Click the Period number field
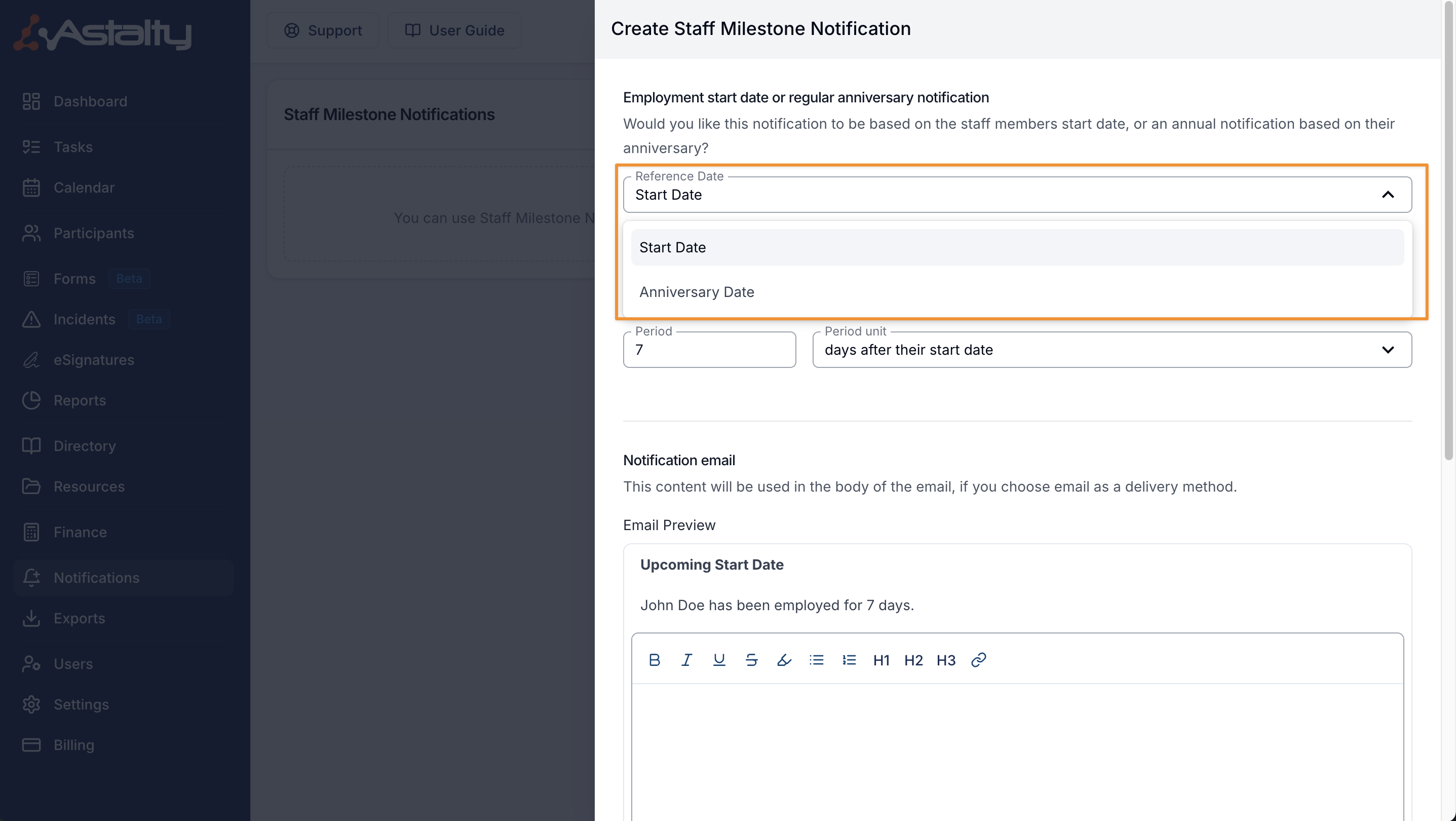The image size is (1456, 821). (x=709, y=350)
